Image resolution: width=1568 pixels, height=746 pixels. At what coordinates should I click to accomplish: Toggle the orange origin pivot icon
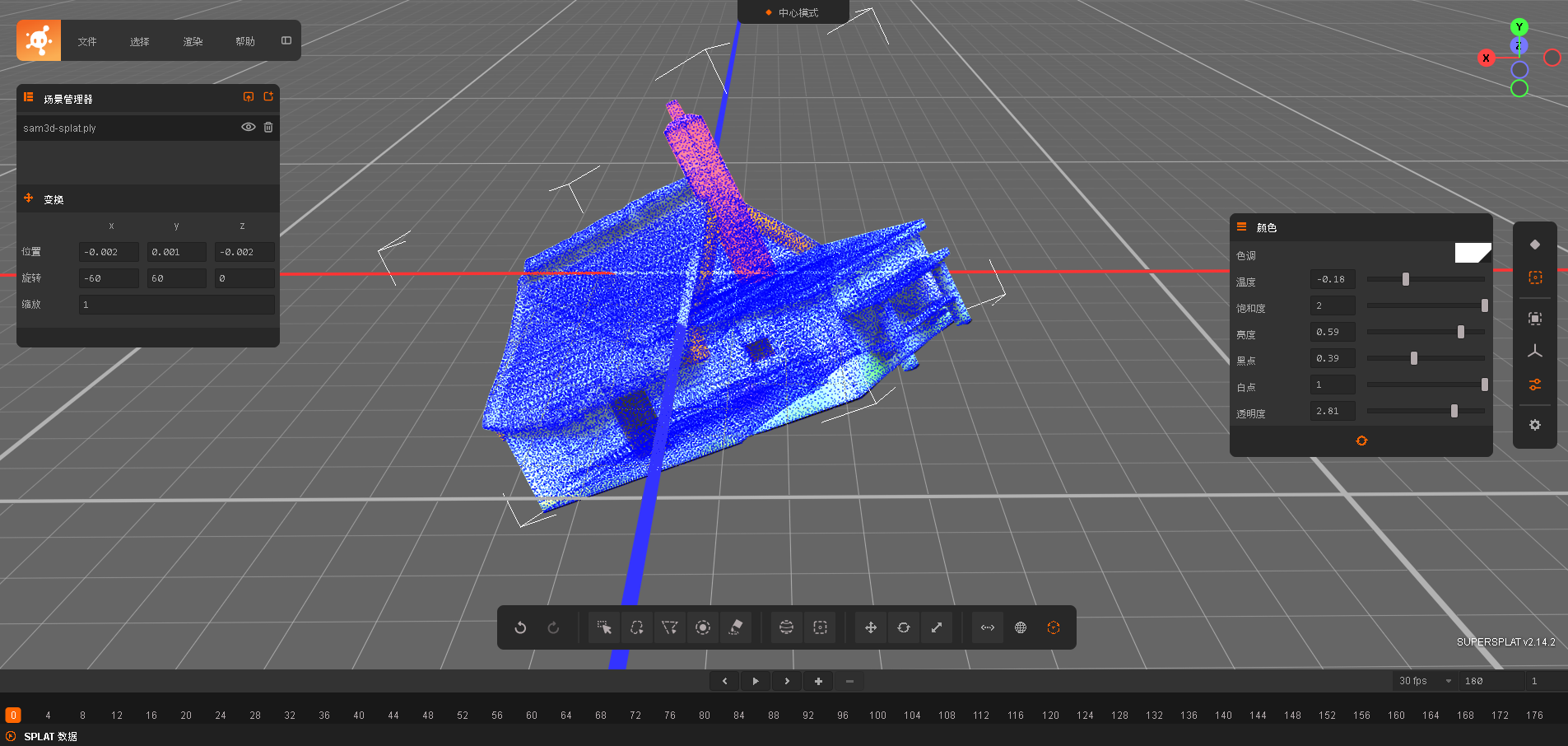point(1054,627)
